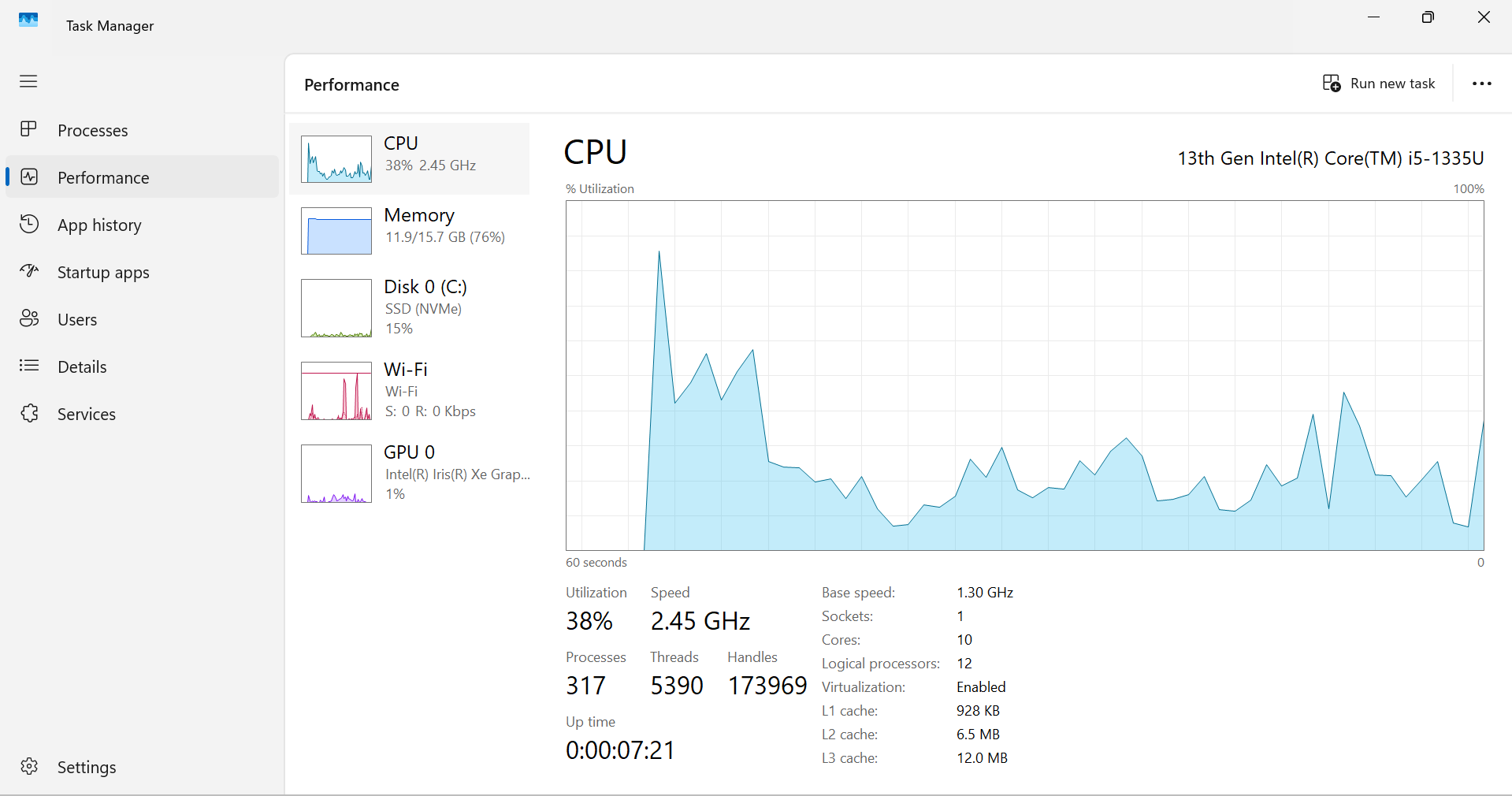Open the Users page
This screenshot has width=1512, height=796.
coord(143,319)
